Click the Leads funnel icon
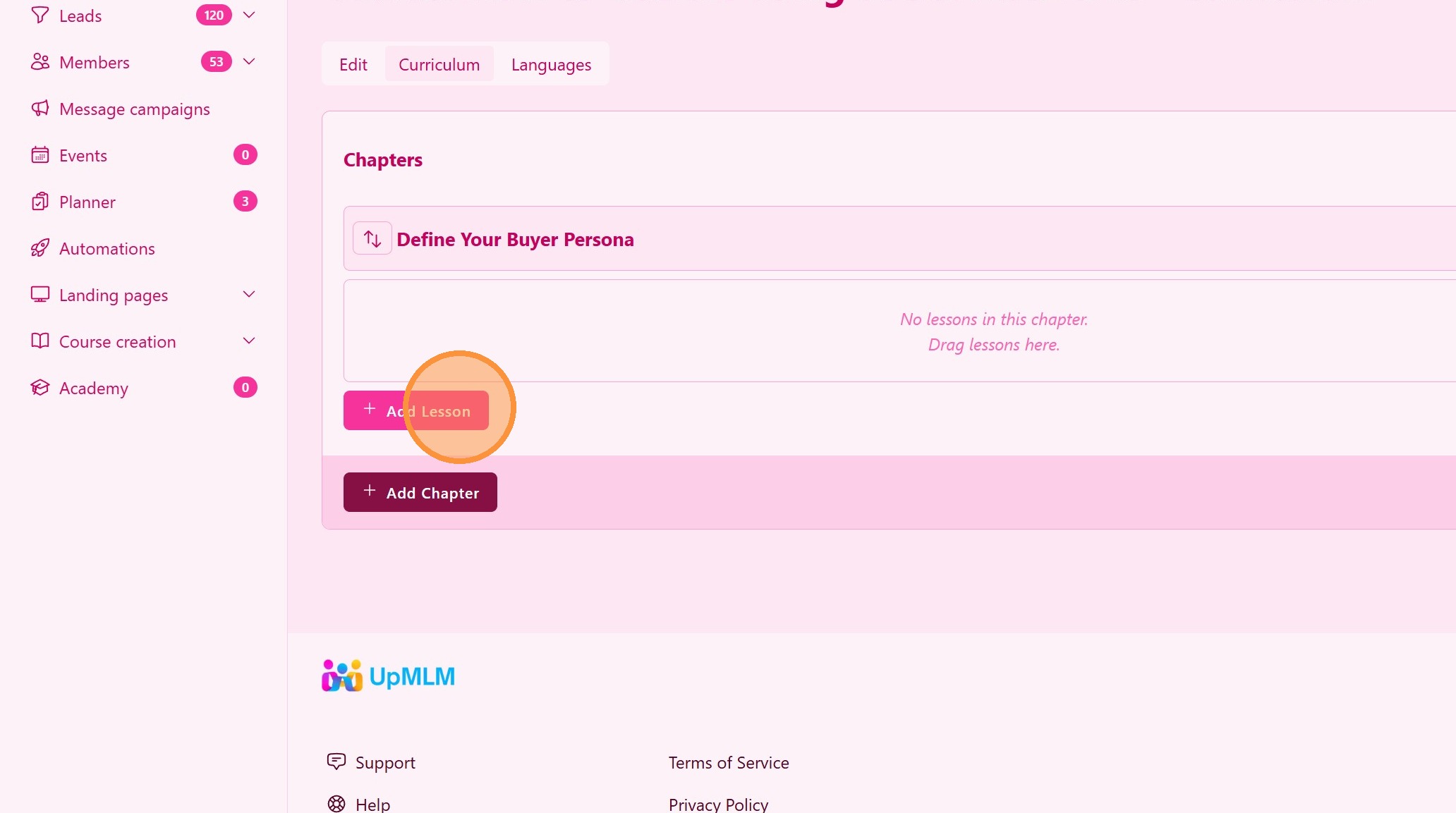The height and width of the screenshot is (813, 1456). click(x=40, y=15)
